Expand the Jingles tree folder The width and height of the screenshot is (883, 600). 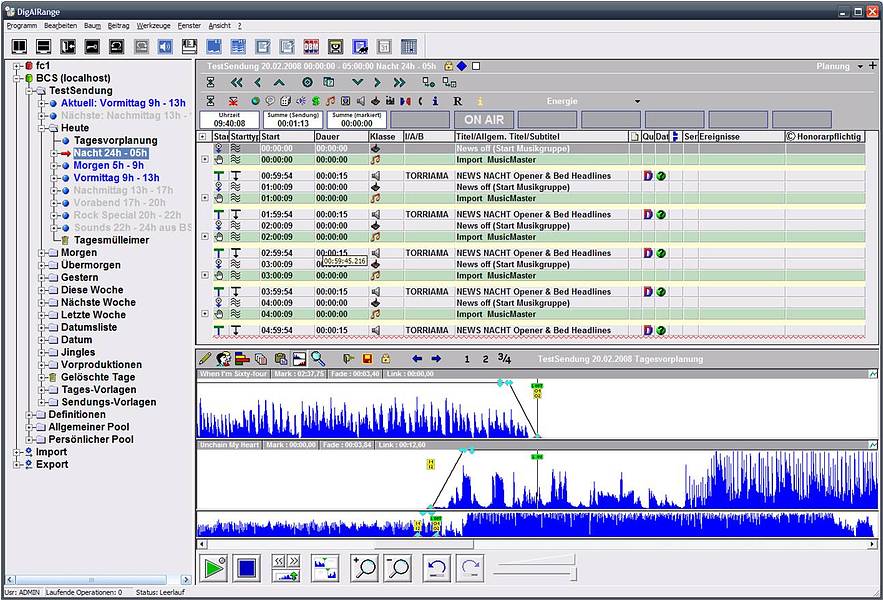point(42,352)
